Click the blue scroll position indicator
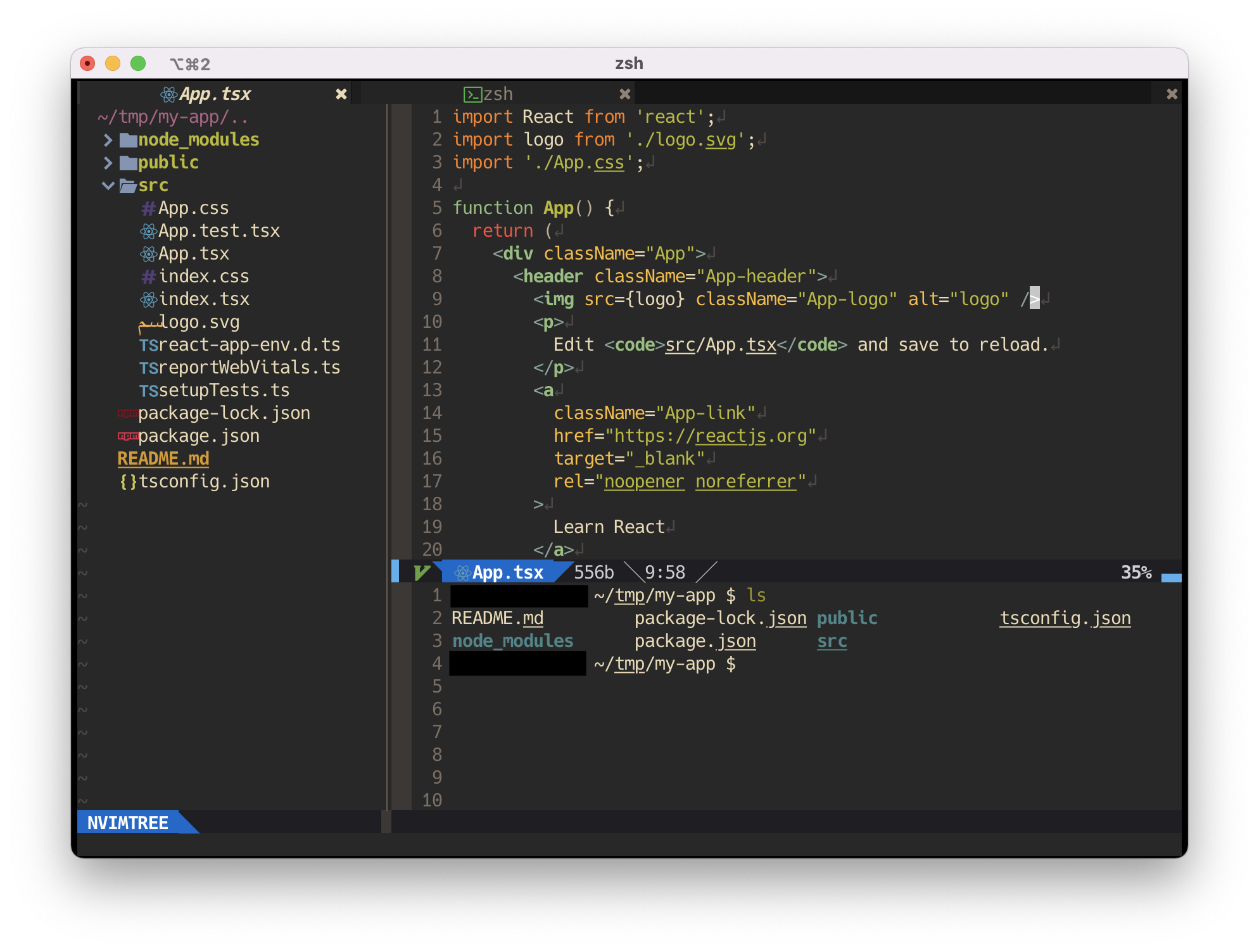Image resolution: width=1259 pixels, height=952 pixels. 1171,577
